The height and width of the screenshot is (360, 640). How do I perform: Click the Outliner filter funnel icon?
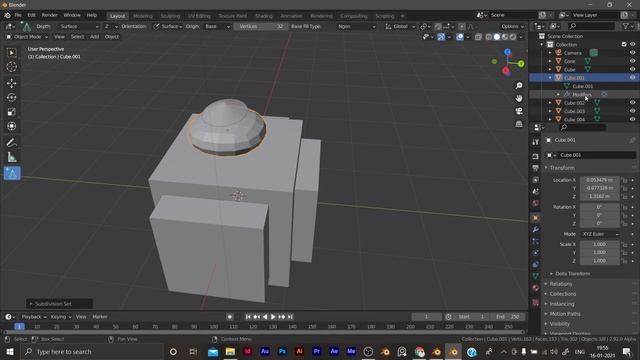point(626,26)
